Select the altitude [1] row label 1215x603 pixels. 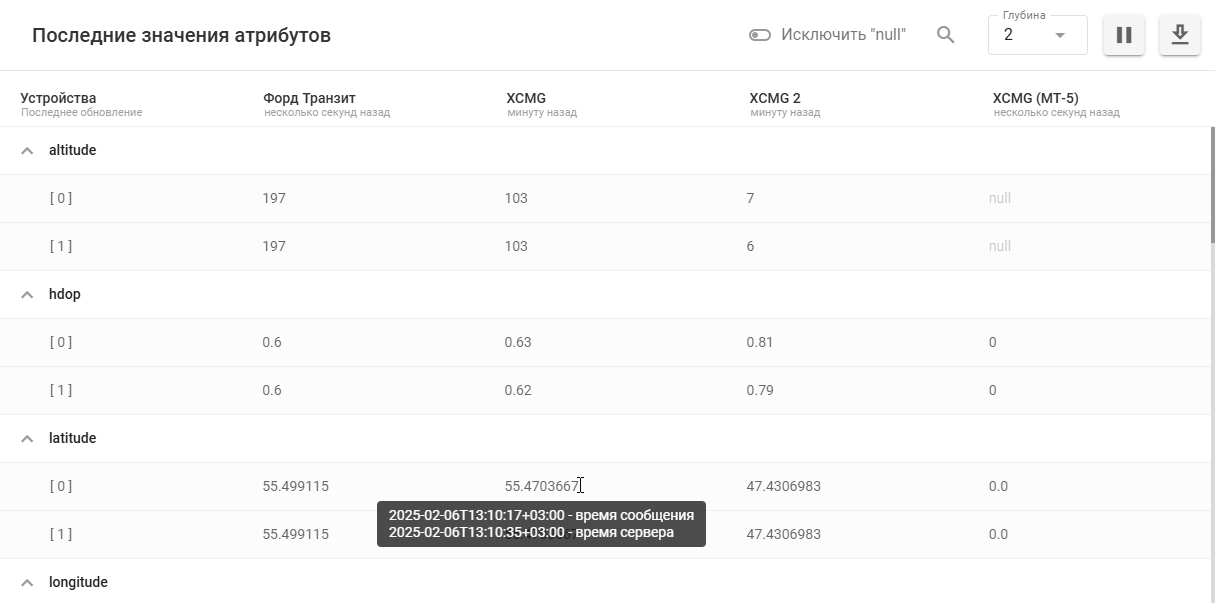(61, 246)
